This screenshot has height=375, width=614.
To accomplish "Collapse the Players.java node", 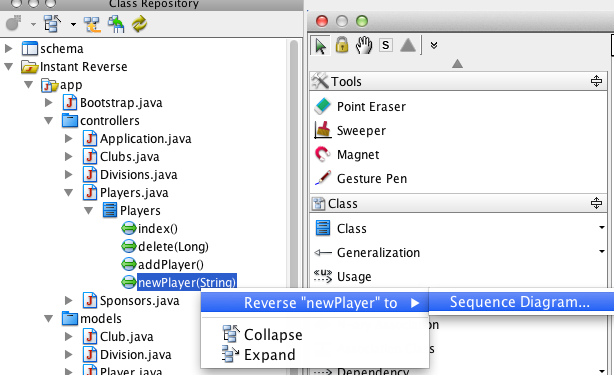I will [69, 193].
